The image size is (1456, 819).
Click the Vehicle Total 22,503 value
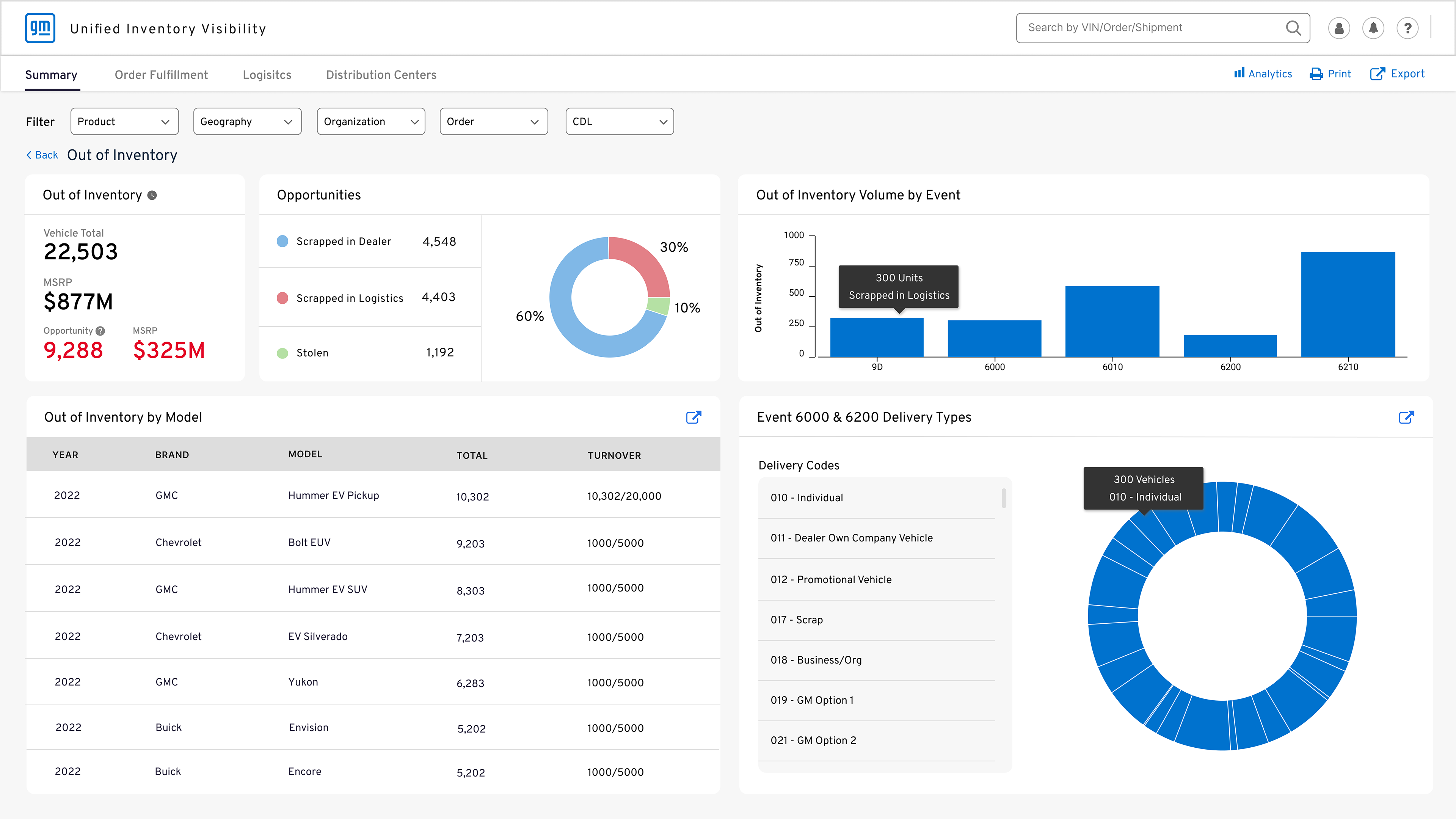click(81, 251)
